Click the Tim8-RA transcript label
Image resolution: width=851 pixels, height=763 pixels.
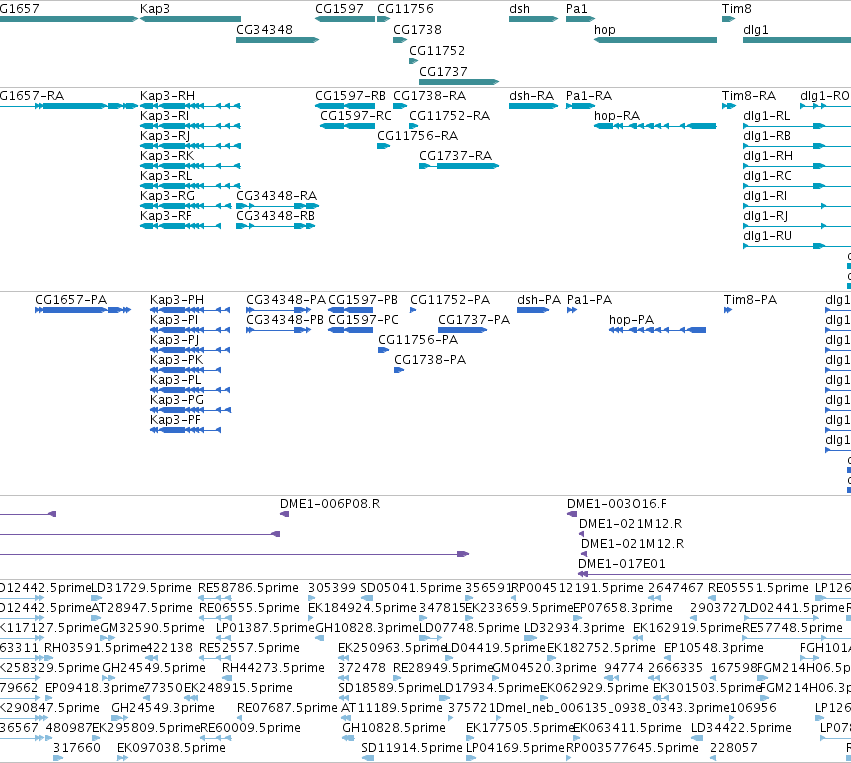click(749, 96)
